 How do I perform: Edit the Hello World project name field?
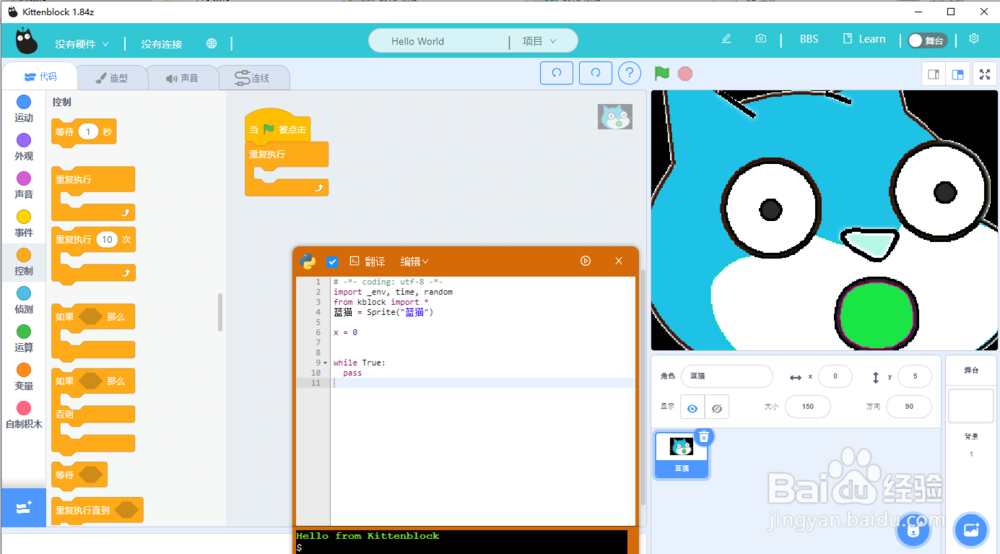point(439,41)
